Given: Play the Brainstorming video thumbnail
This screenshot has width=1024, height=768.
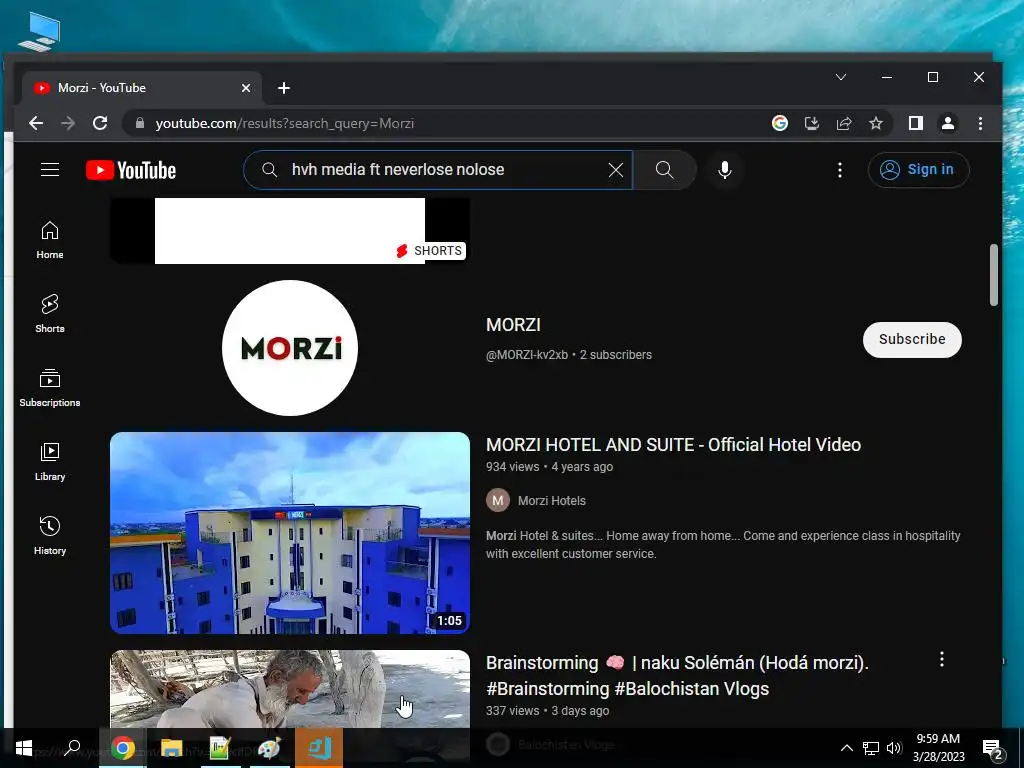Looking at the screenshot, I should [290, 689].
